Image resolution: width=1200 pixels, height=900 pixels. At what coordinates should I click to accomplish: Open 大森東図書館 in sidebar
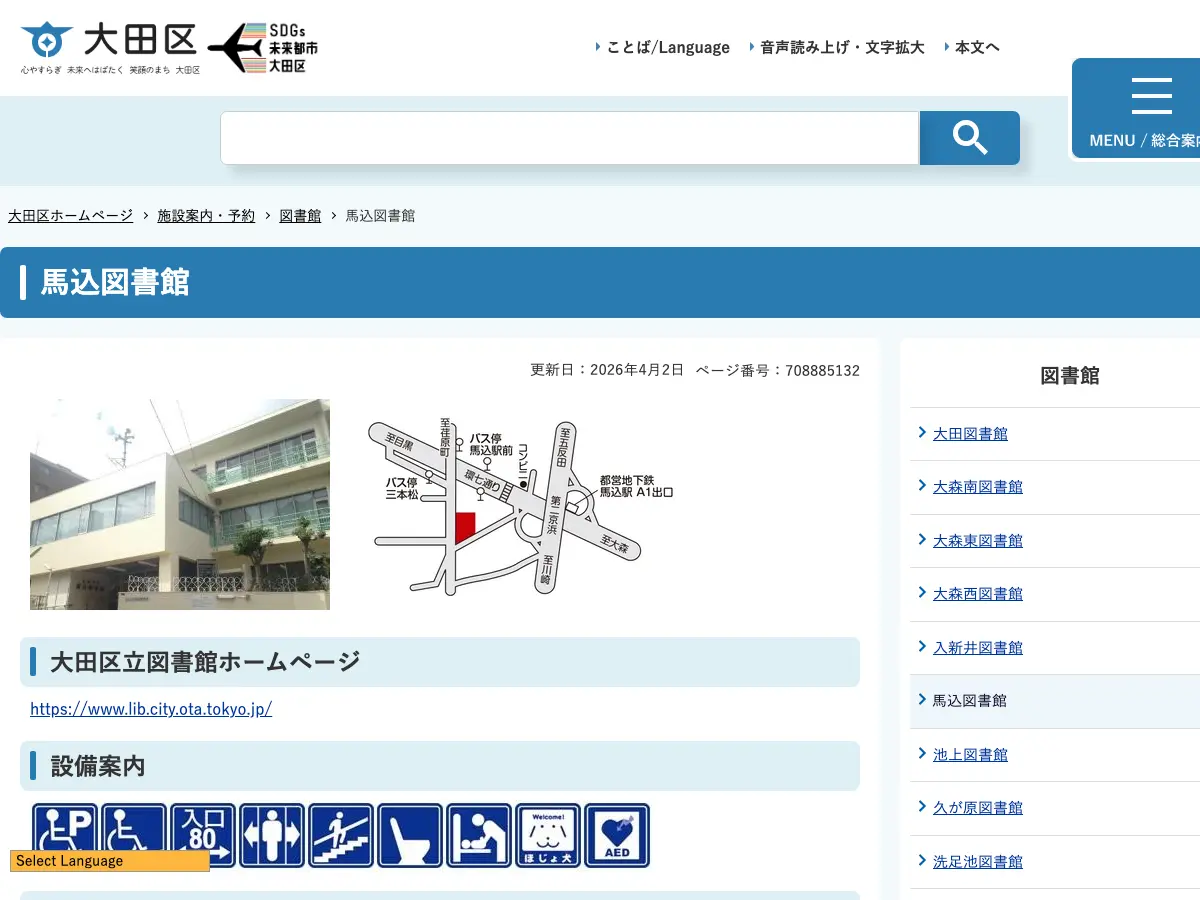click(978, 541)
